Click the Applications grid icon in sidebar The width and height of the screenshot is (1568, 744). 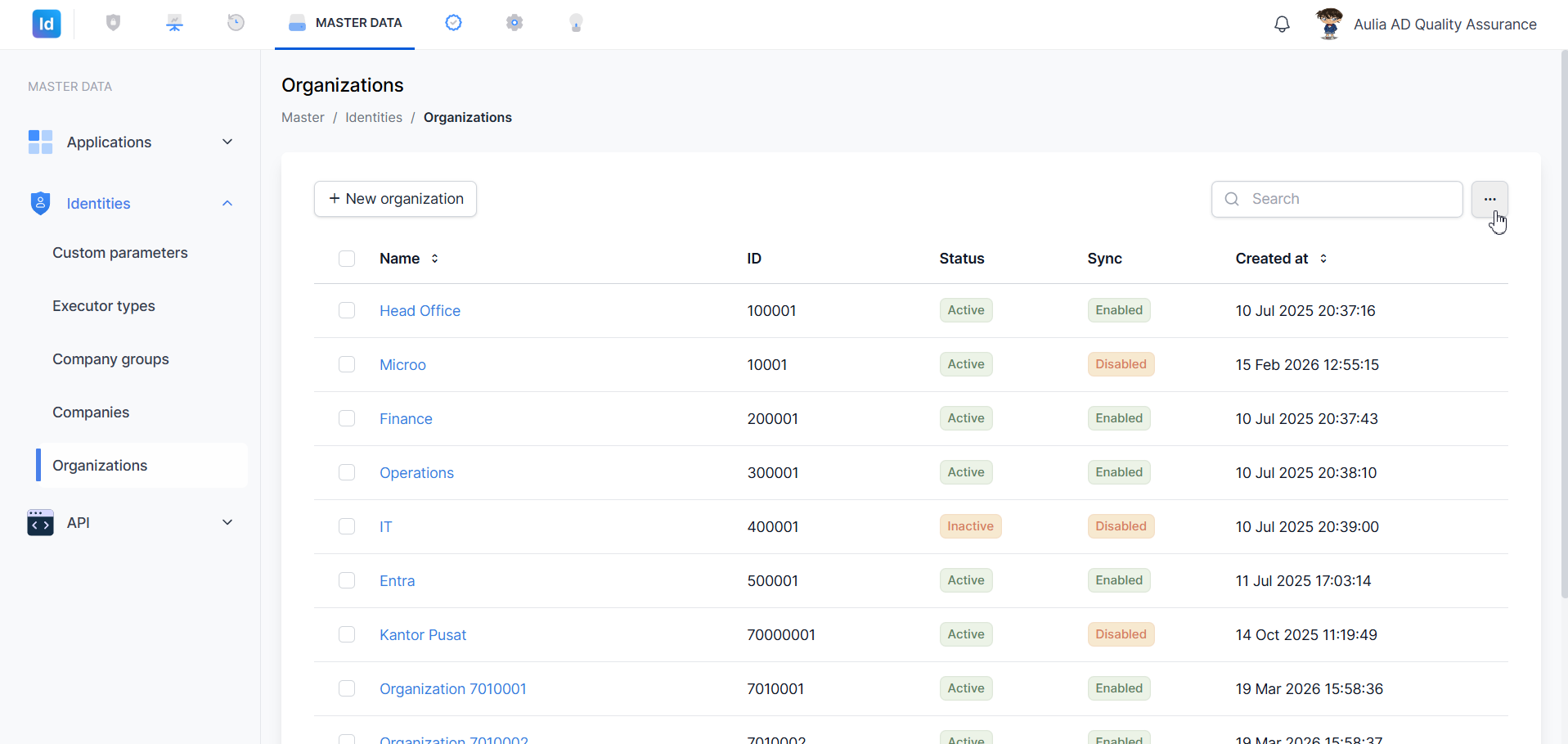click(x=40, y=142)
